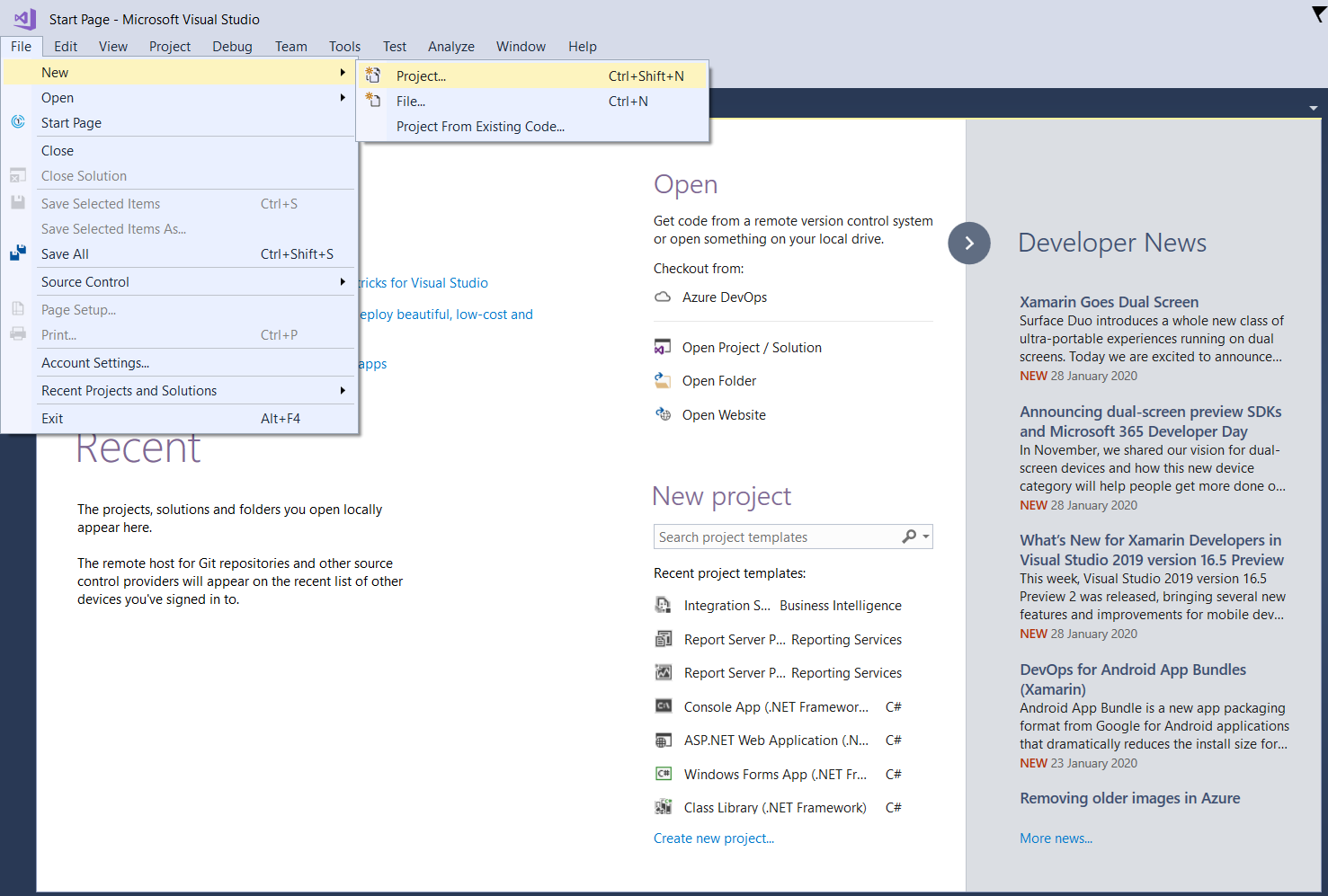The image size is (1328, 896).
Task: Click the Open Folder icon
Action: click(x=663, y=381)
